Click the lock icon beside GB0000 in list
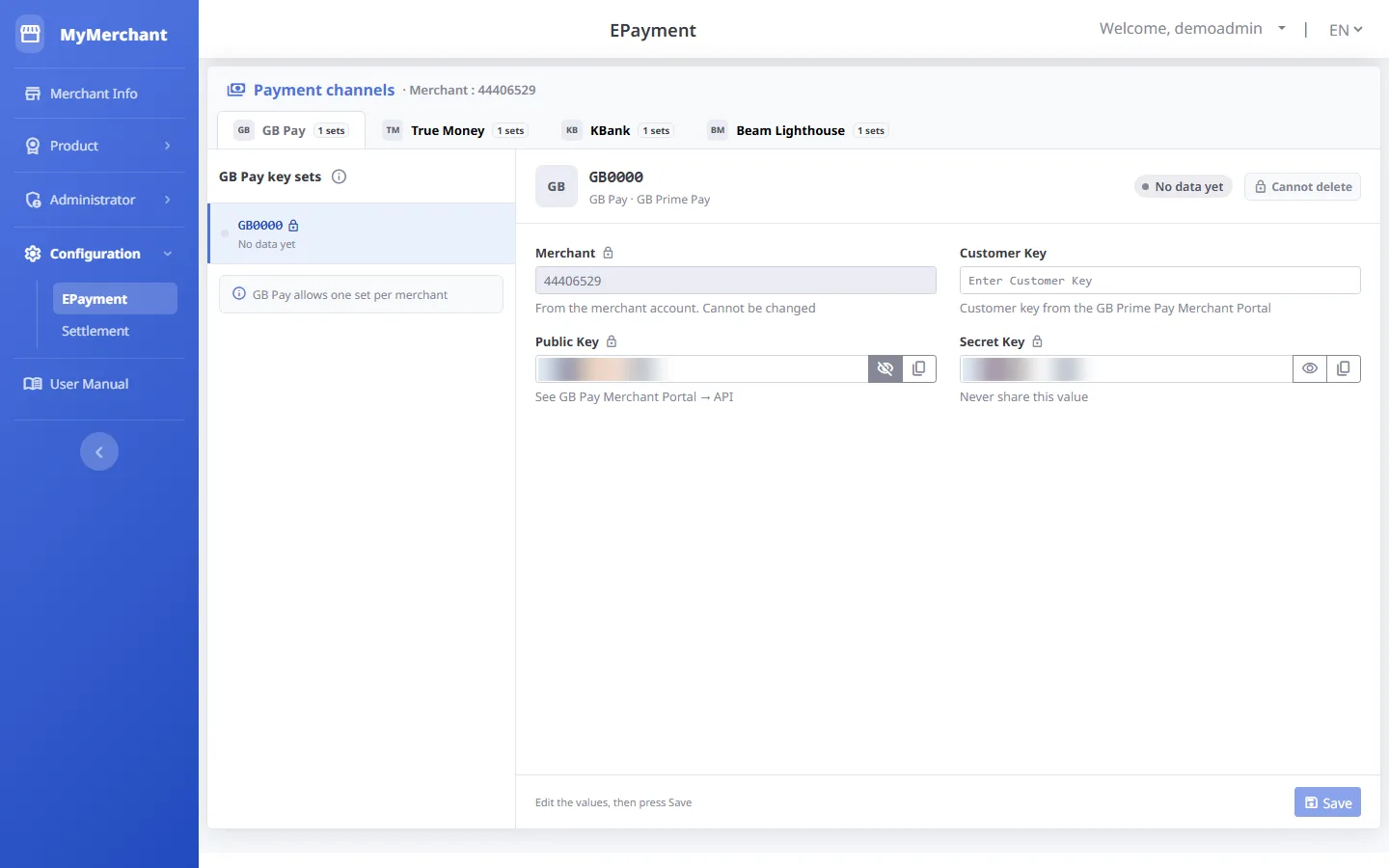 [293, 226]
